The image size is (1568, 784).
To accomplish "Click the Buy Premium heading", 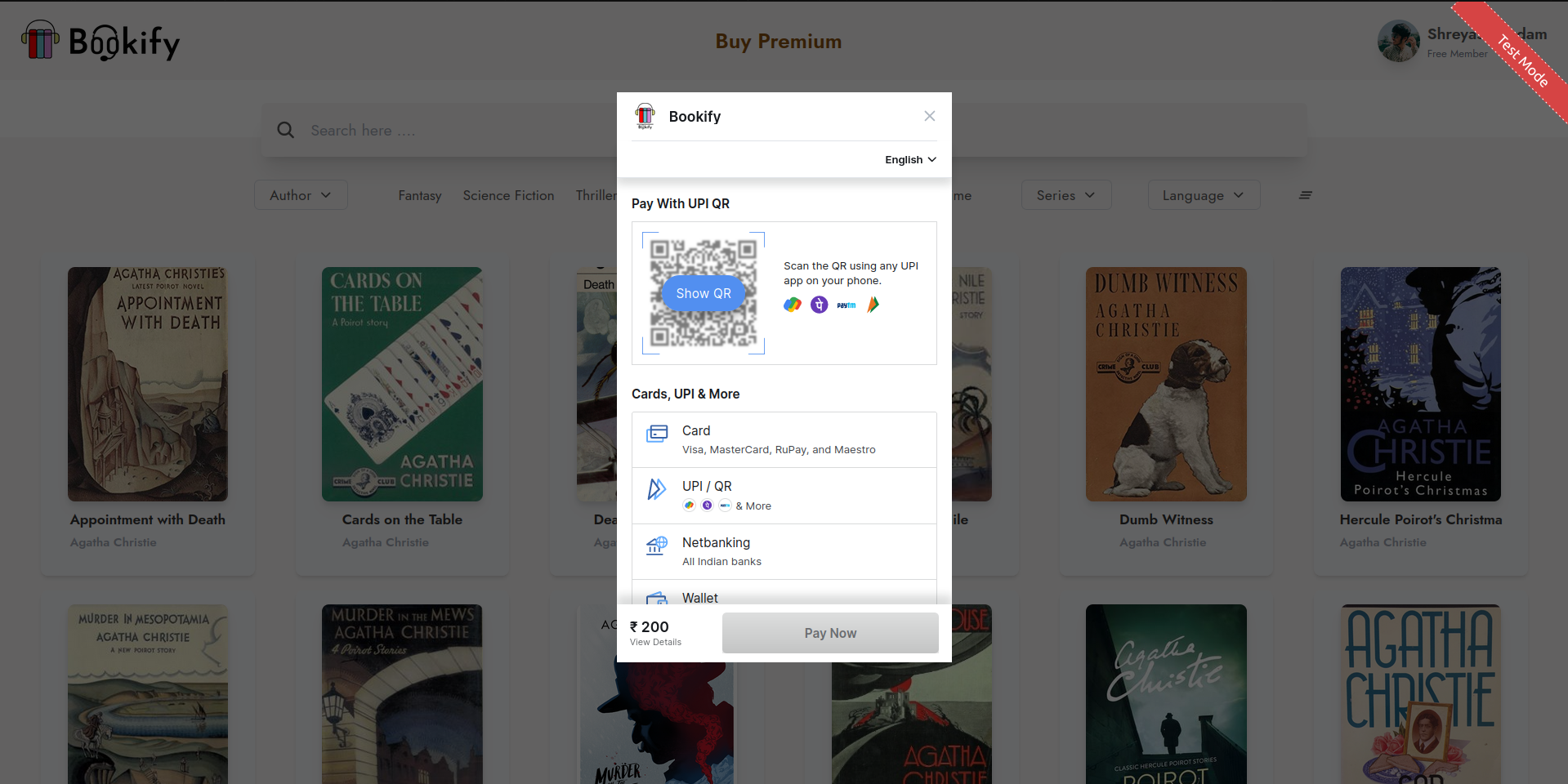I will point(779,41).
